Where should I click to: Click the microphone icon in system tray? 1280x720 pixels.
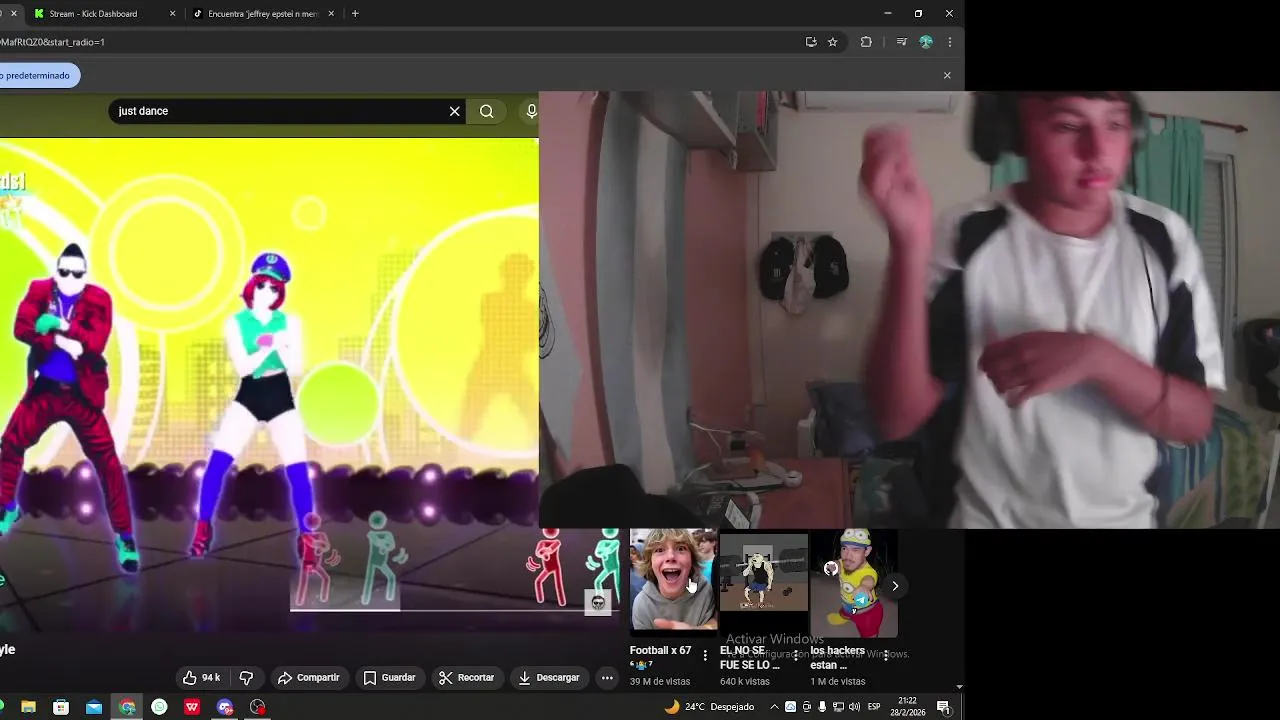(x=822, y=707)
